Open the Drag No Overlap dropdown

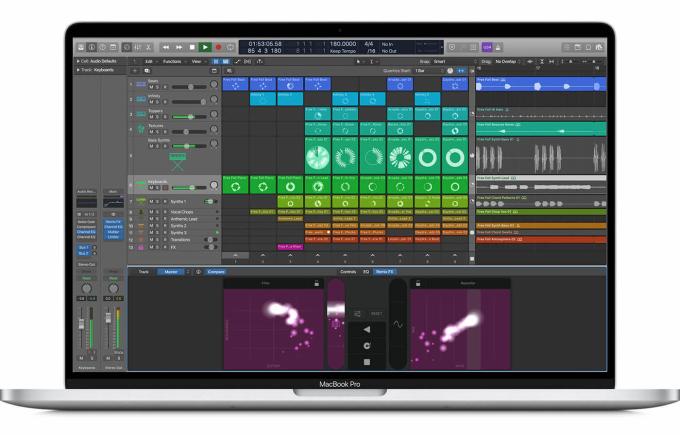click(x=507, y=62)
